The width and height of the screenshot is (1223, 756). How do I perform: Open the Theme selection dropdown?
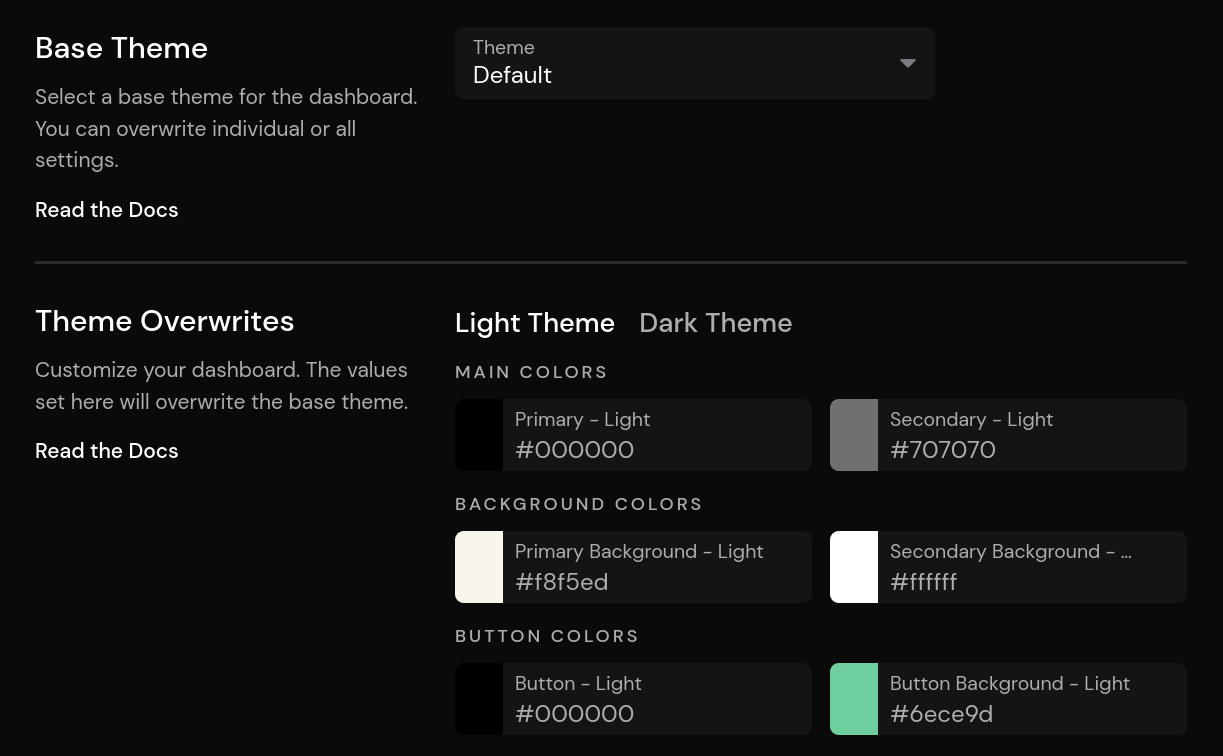[694, 63]
